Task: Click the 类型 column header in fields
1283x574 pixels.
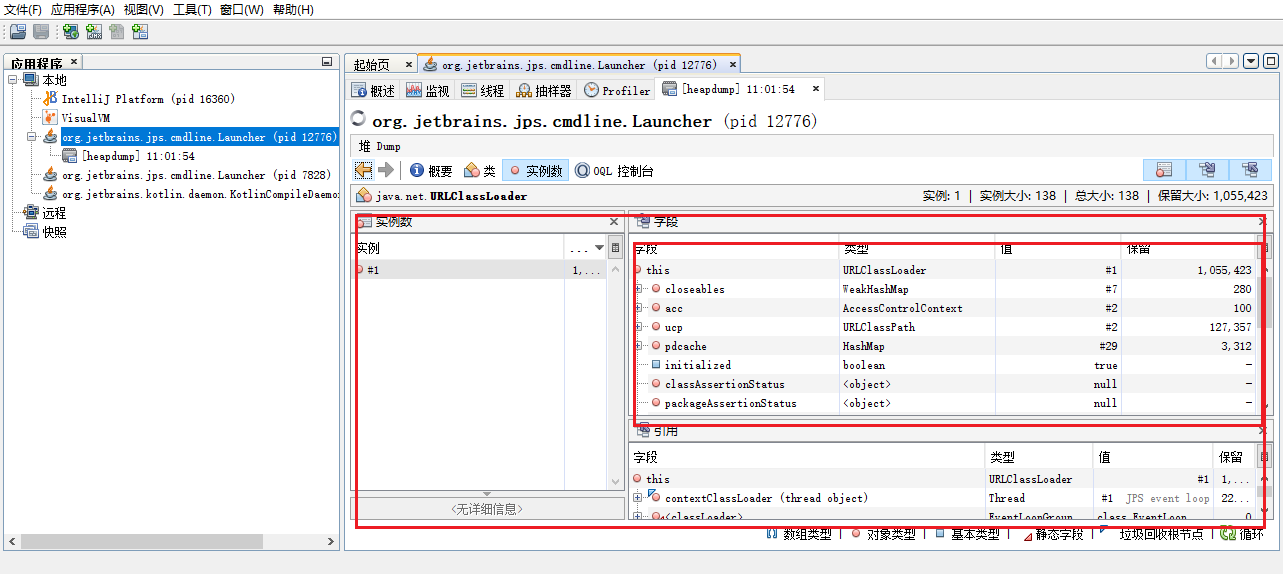Action: (917, 248)
